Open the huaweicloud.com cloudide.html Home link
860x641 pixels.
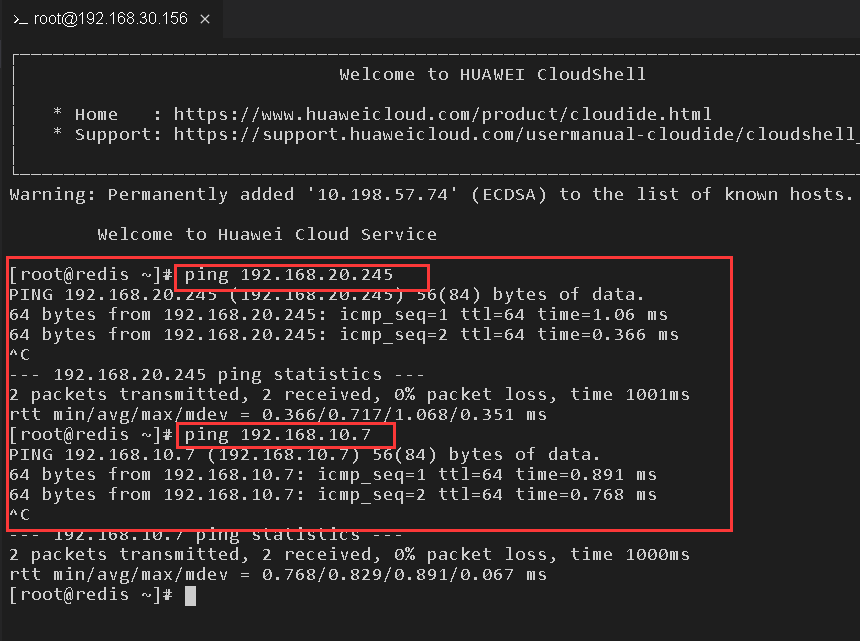[442, 114]
